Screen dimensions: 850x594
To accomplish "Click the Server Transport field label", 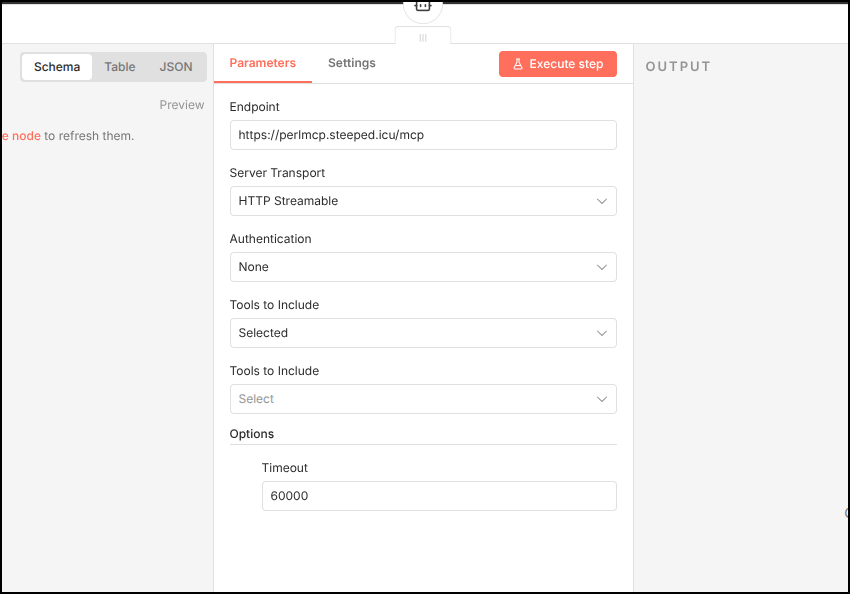I will click(x=277, y=173).
